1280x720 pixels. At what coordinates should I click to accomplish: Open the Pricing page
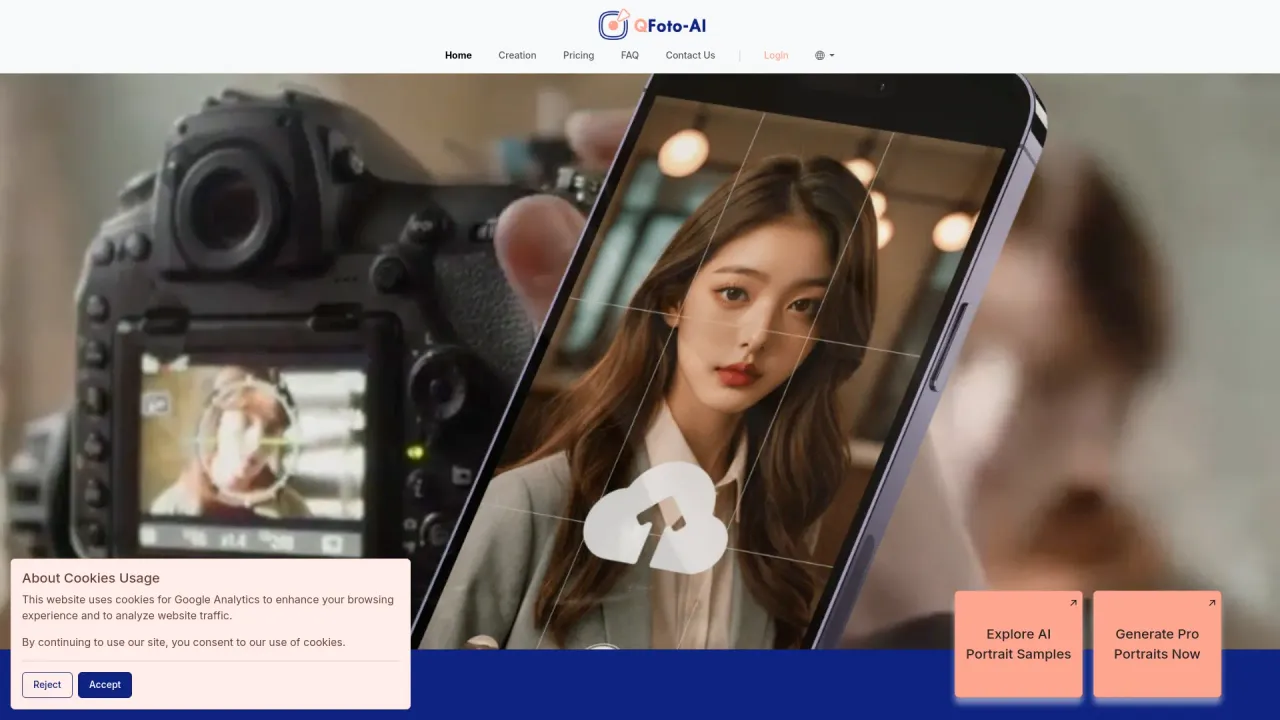[578, 55]
